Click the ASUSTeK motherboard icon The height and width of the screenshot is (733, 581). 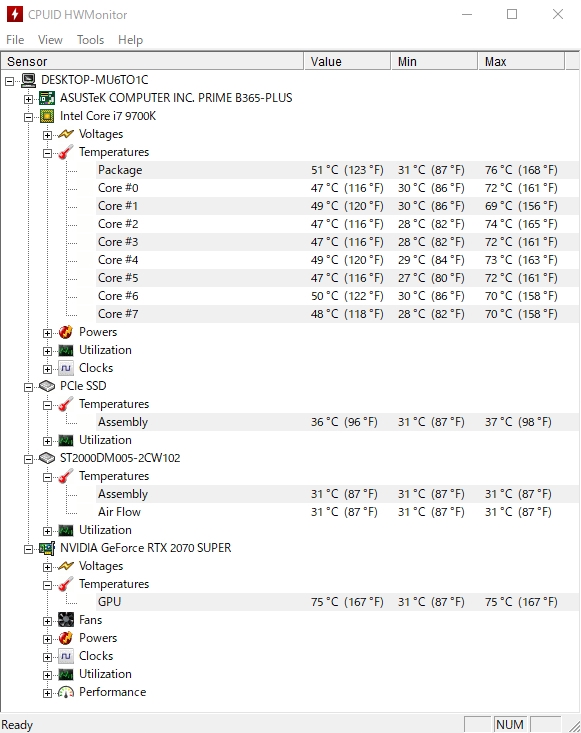47,98
